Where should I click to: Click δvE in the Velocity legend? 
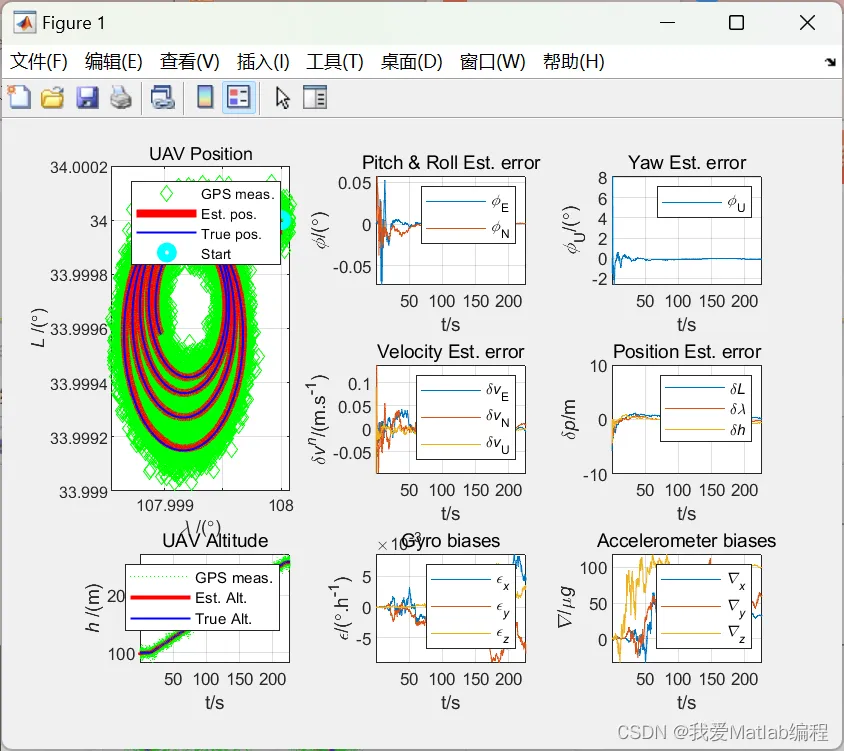(x=497, y=391)
